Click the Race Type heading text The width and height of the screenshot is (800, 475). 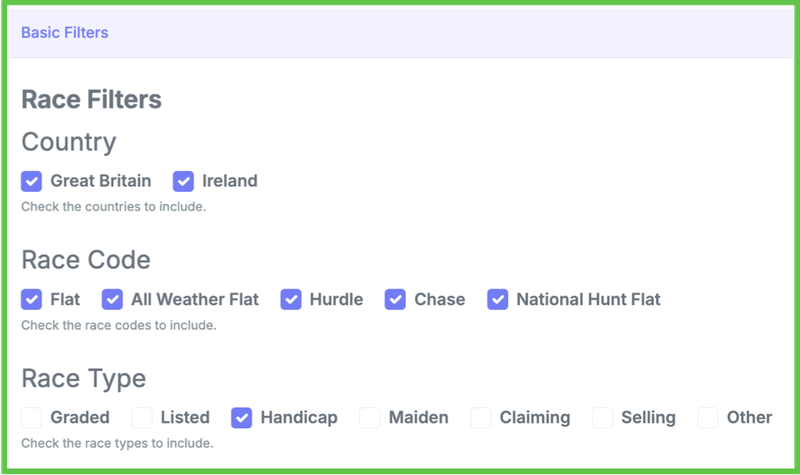coord(84,379)
